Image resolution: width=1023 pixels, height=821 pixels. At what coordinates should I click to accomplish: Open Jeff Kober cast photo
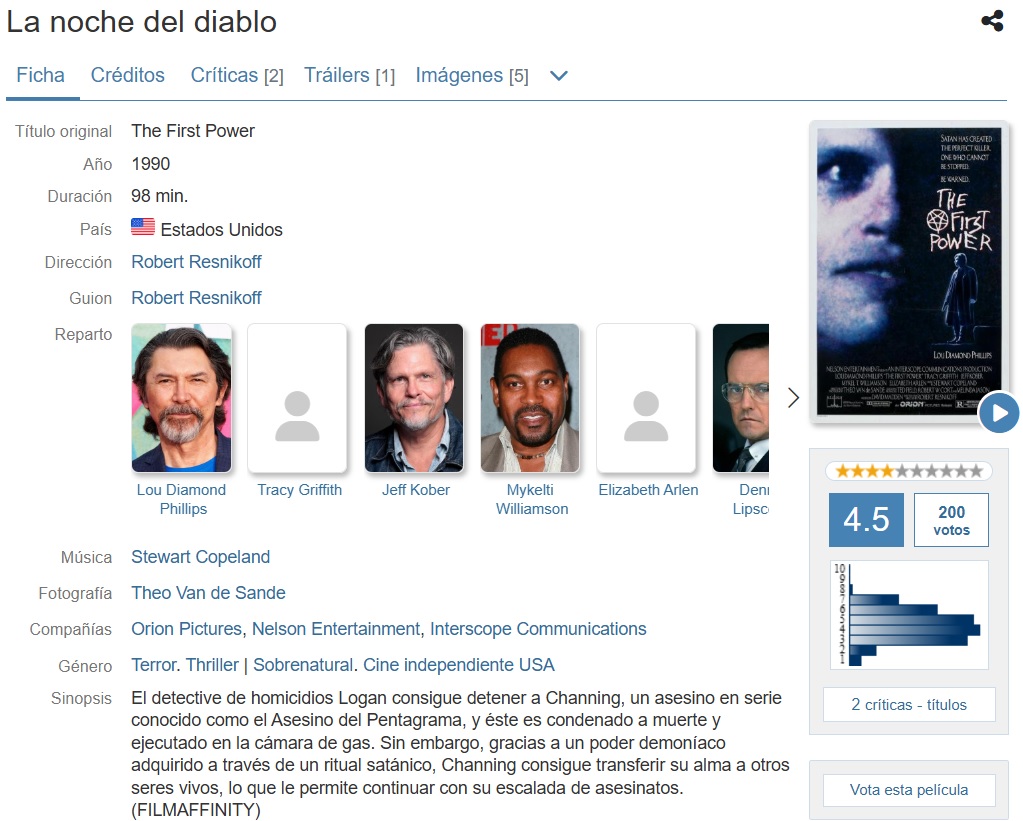point(414,397)
